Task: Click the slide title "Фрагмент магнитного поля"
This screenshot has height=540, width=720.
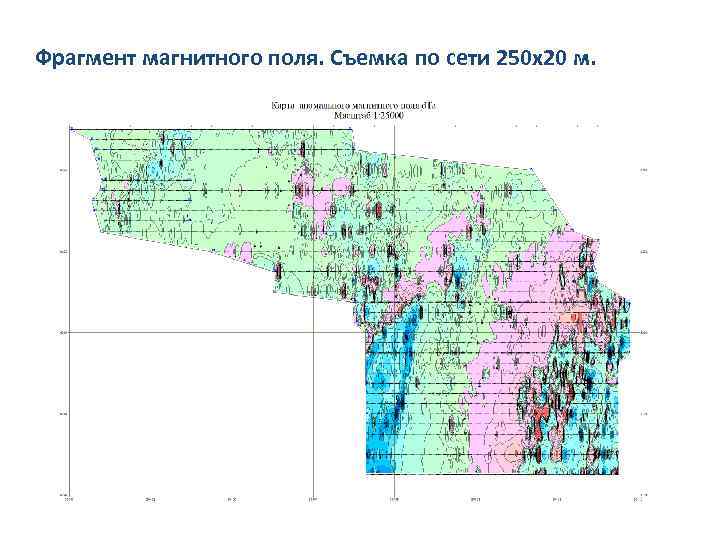Action: (176, 59)
